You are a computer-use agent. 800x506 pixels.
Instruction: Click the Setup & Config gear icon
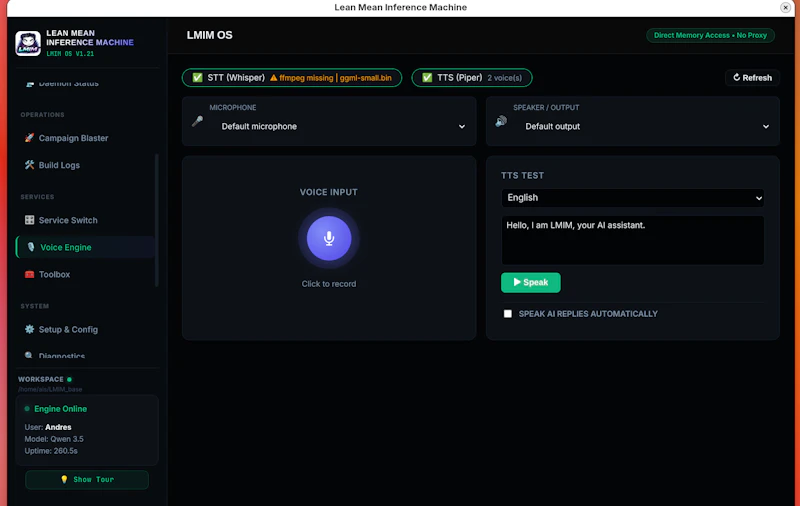point(30,329)
